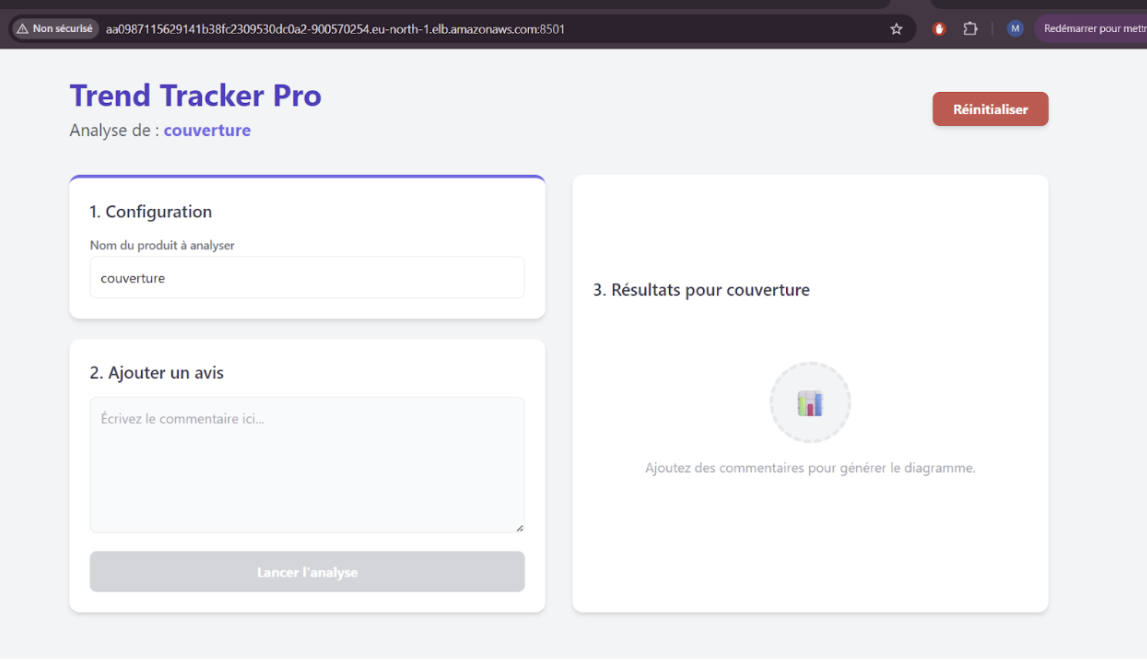Image resolution: width=1147 pixels, height=660 pixels.
Task: Click the browser address bar URL
Action: tap(335, 29)
